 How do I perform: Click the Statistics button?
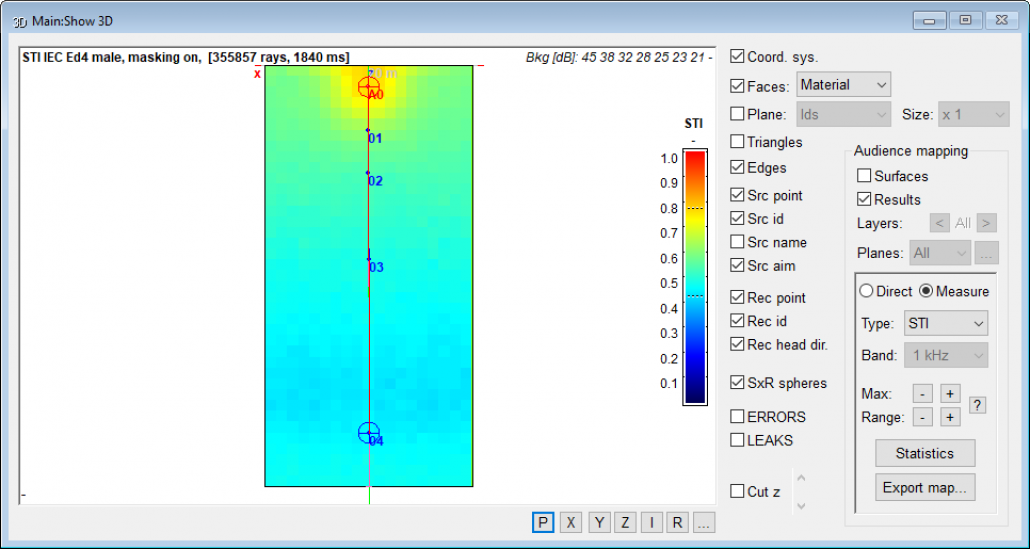[x=925, y=453]
